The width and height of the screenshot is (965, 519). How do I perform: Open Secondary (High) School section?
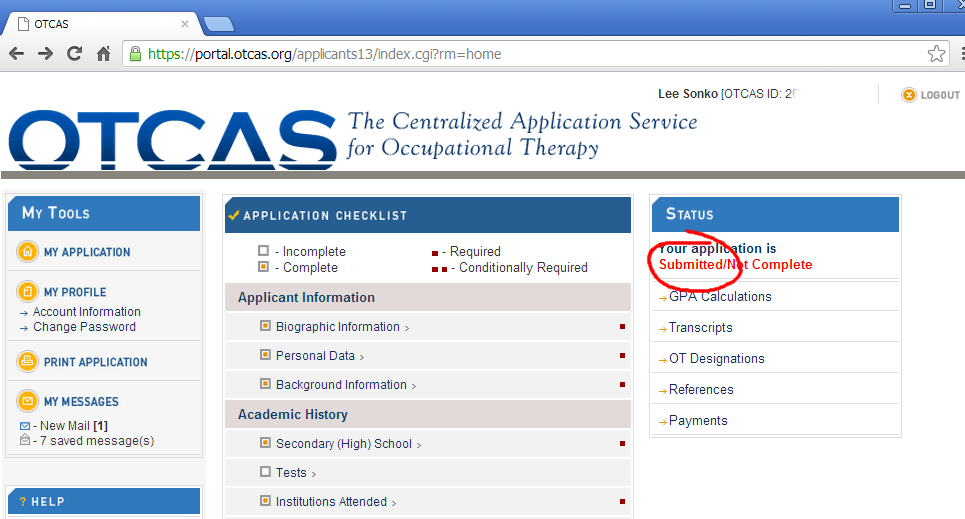click(344, 444)
